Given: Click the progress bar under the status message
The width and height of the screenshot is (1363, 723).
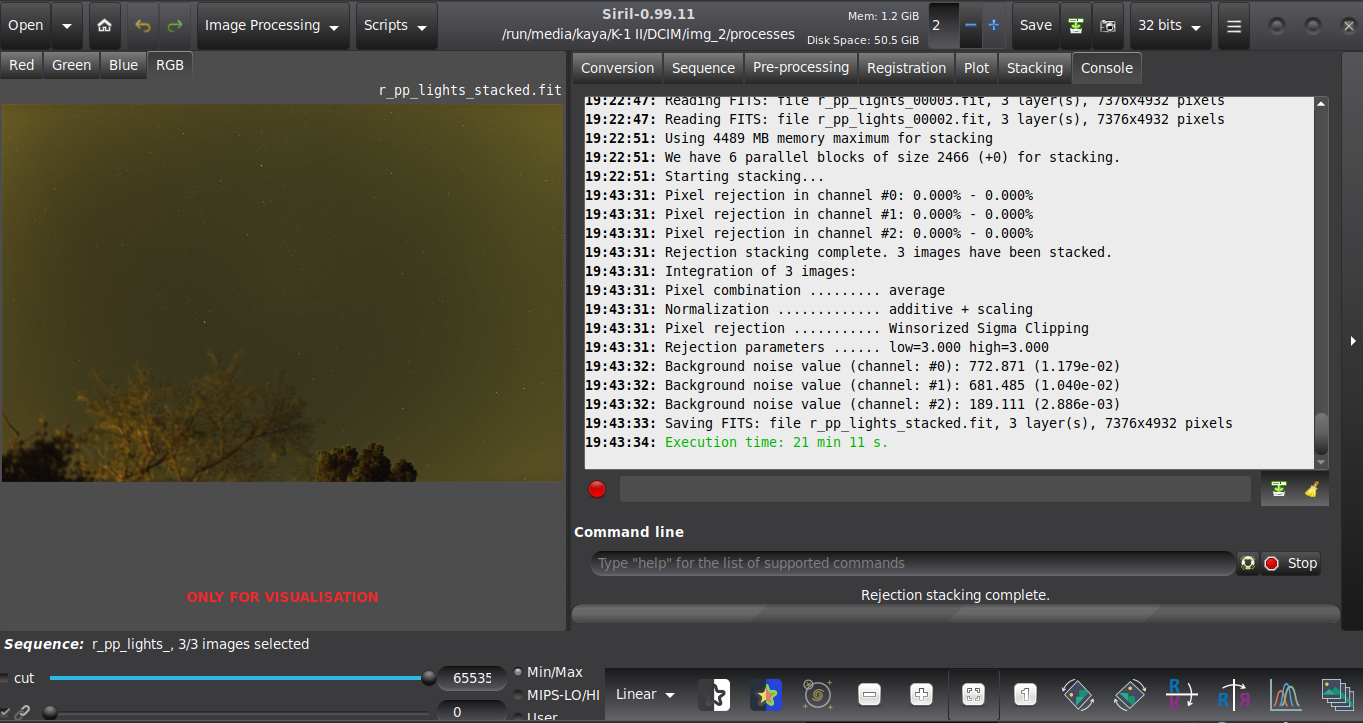Looking at the screenshot, I should [956, 614].
